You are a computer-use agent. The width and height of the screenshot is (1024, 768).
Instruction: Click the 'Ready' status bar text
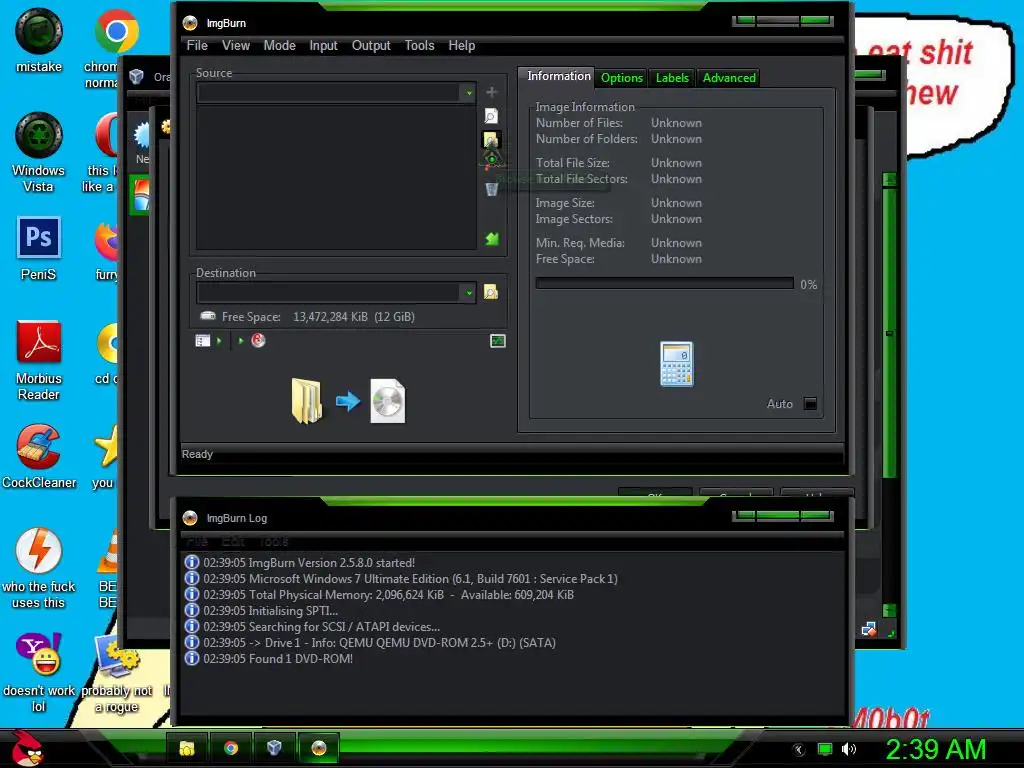197,454
